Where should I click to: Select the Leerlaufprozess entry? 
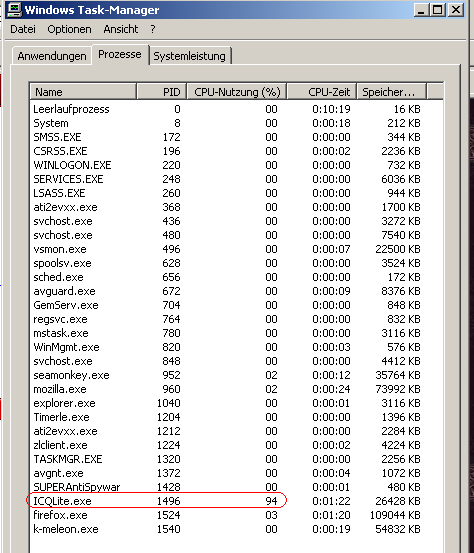227,109
